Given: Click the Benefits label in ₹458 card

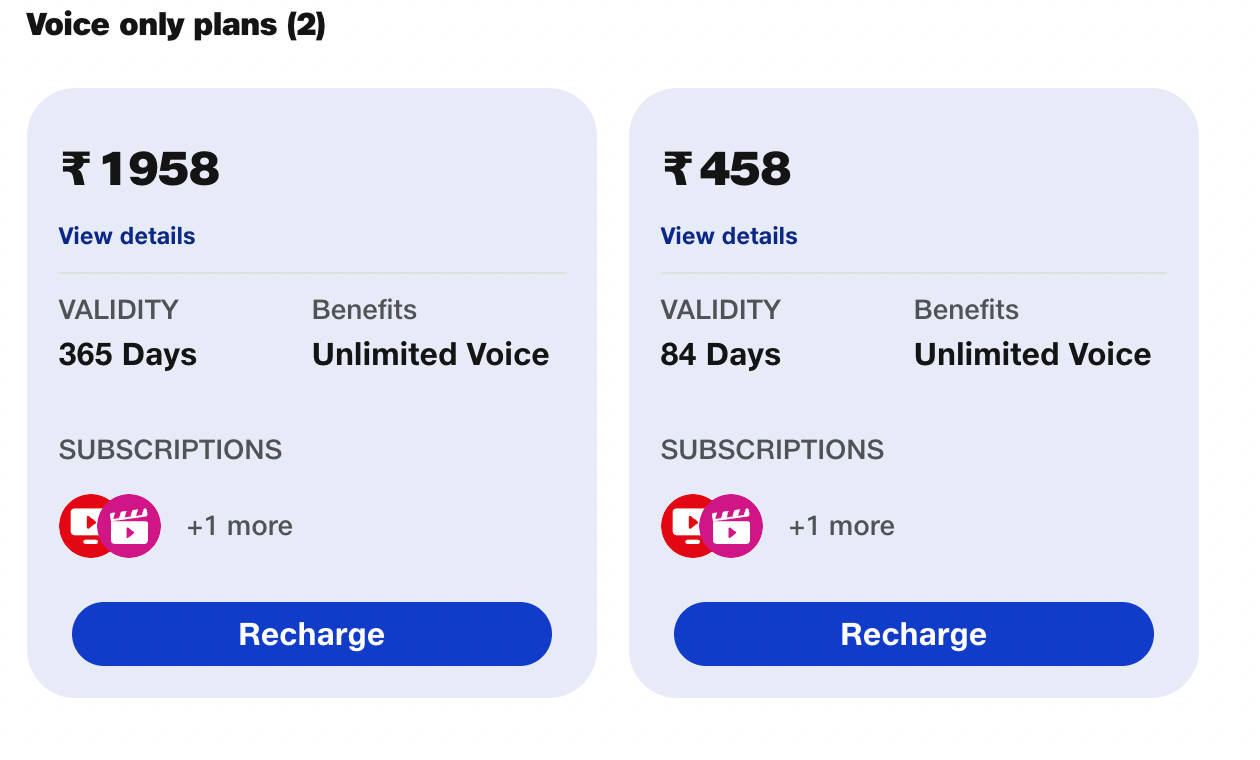Looking at the screenshot, I should pyautogui.click(x=966, y=310).
